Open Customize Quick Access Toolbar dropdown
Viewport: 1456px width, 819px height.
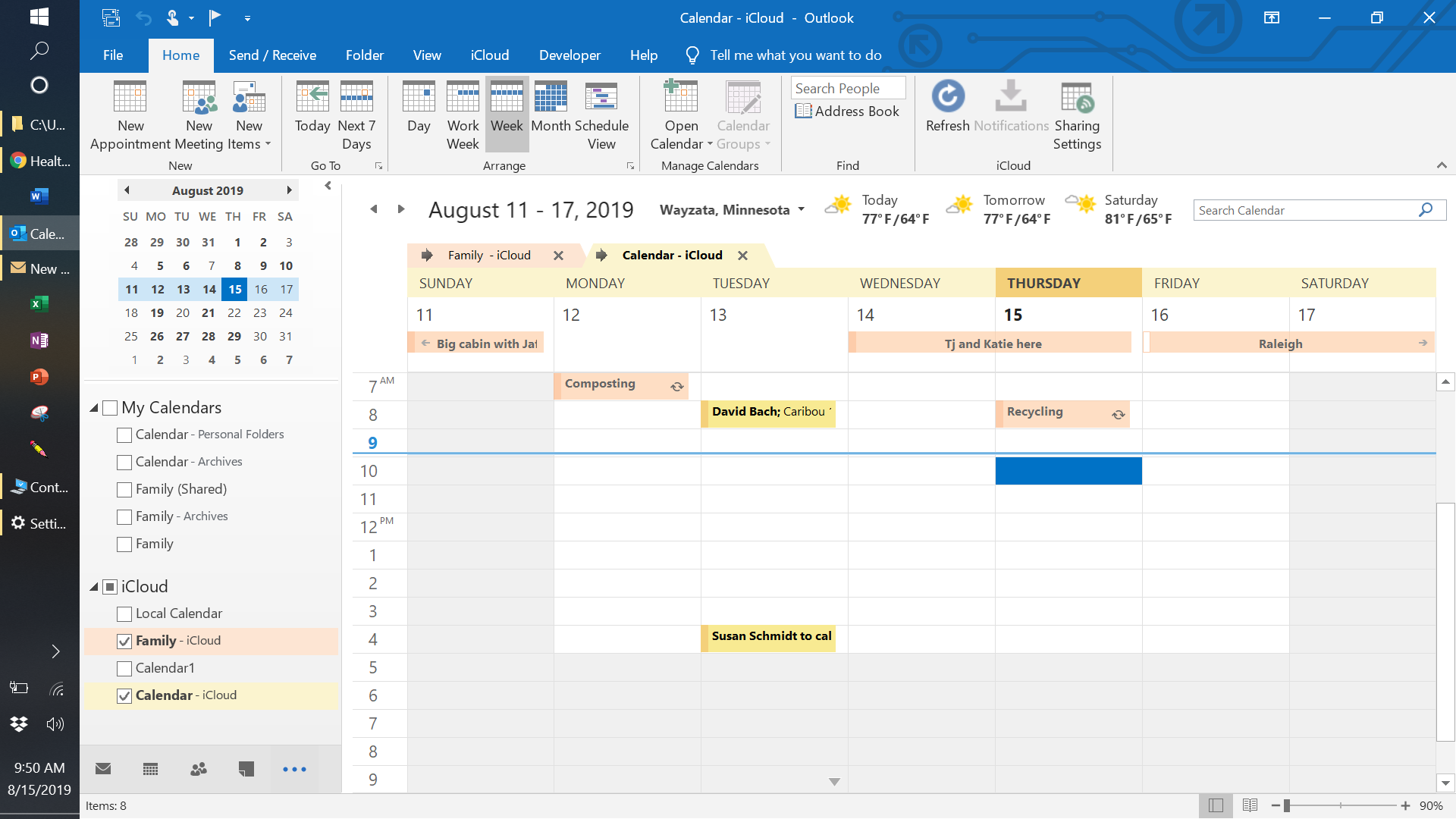click(x=247, y=17)
